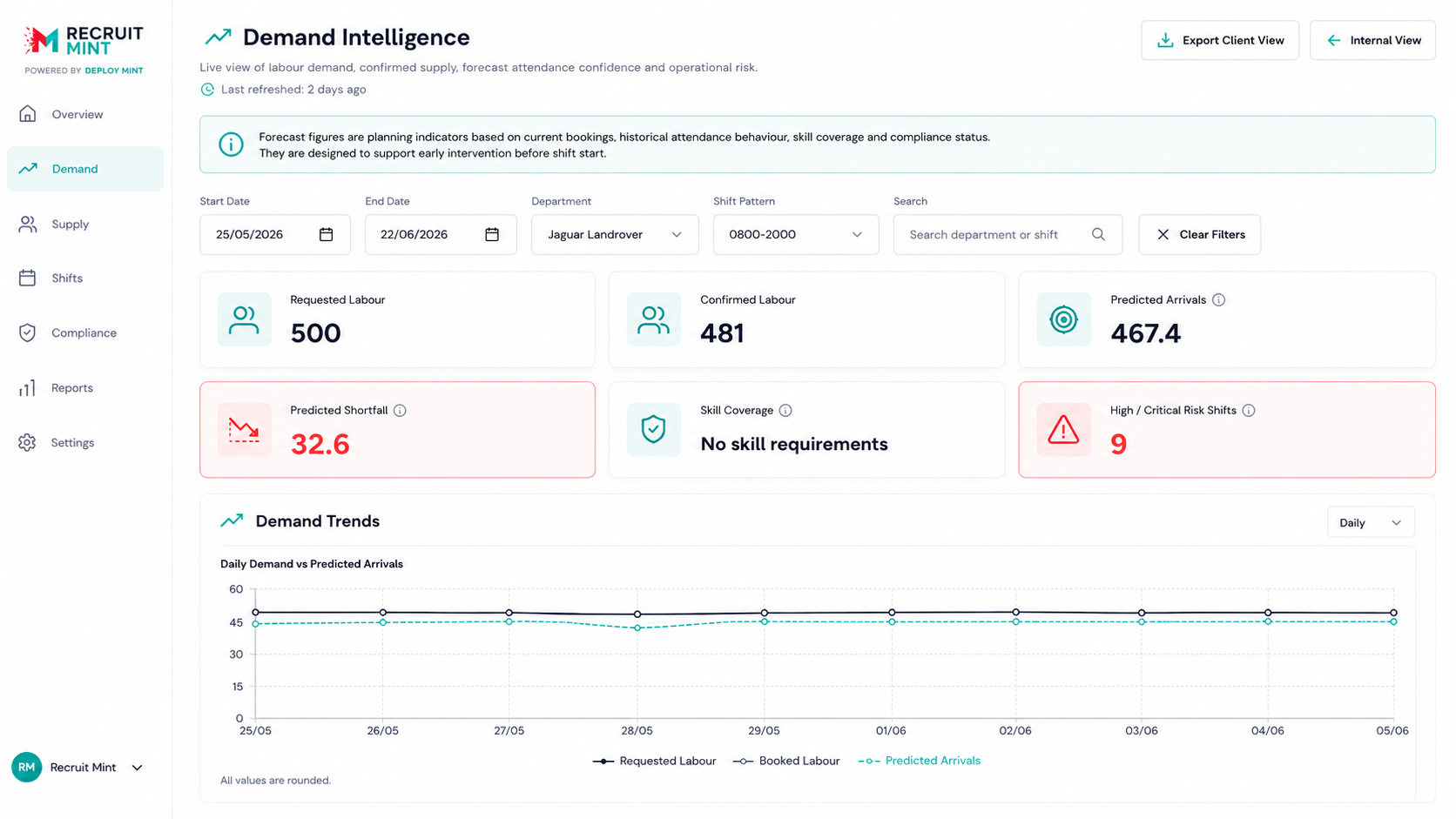Click the End Date calendar icon
This screenshot has width=1456, height=819.
pyautogui.click(x=492, y=234)
